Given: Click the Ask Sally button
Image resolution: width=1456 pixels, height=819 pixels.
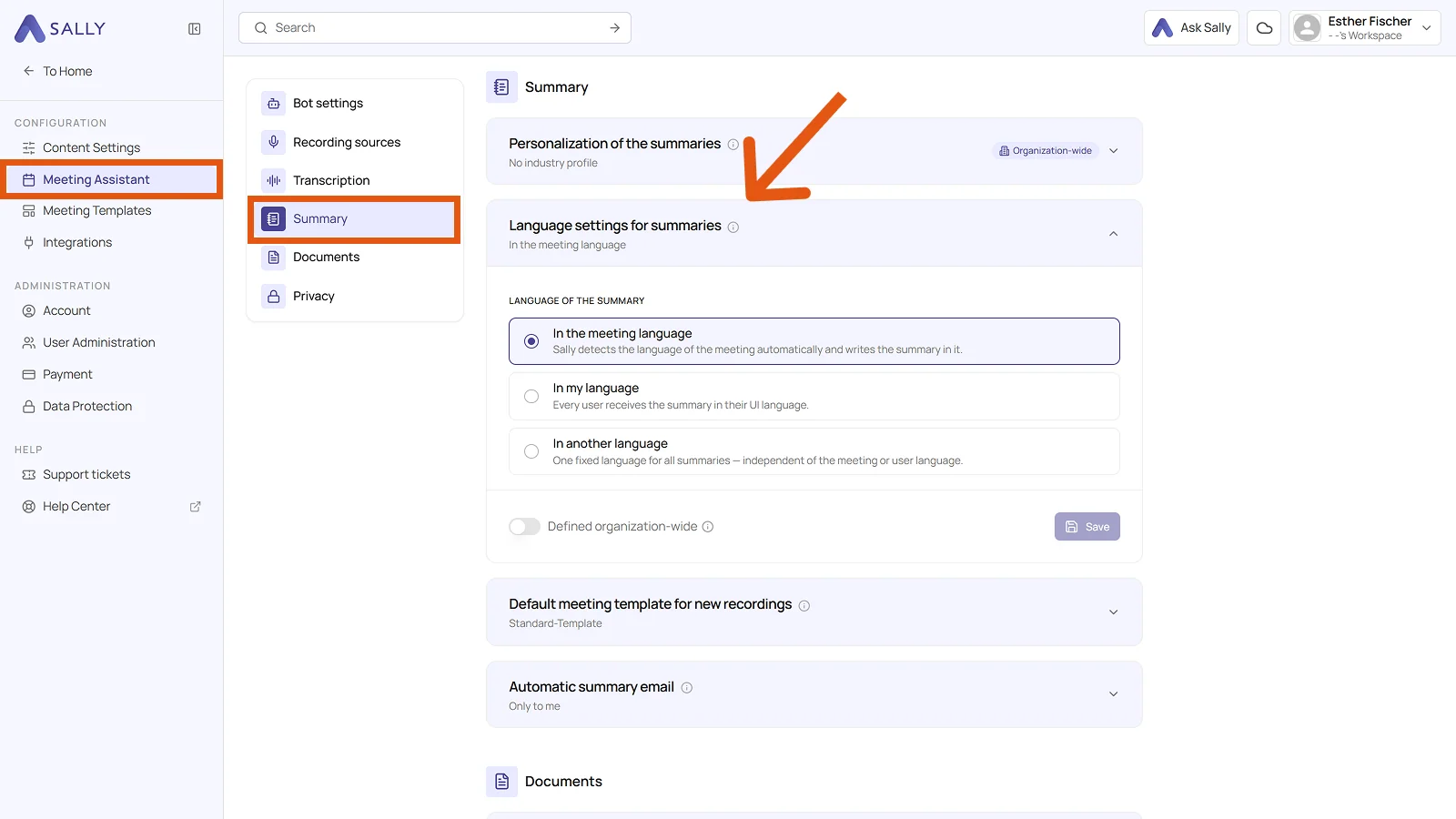Looking at the screenshot, I should click(x=1191, y=28).
